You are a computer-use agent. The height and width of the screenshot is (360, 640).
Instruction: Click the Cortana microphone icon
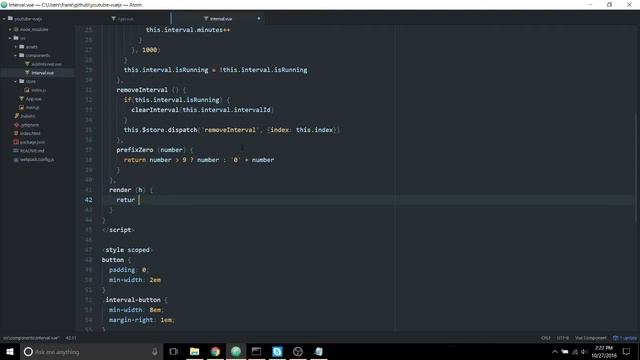155,351
